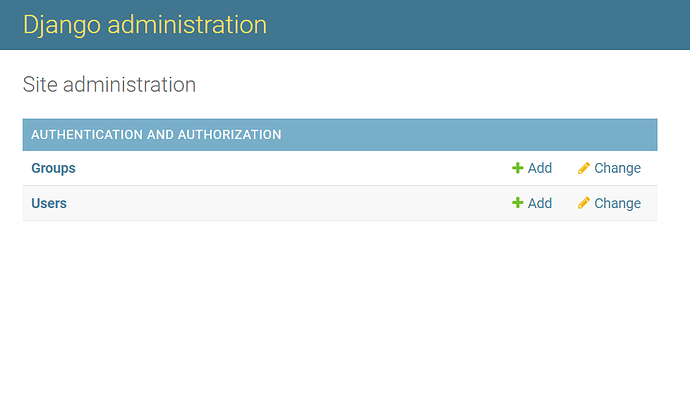Click the green plus icon in Users row
The height and width of the screenshot is (412, 690).
pos(518,203)
